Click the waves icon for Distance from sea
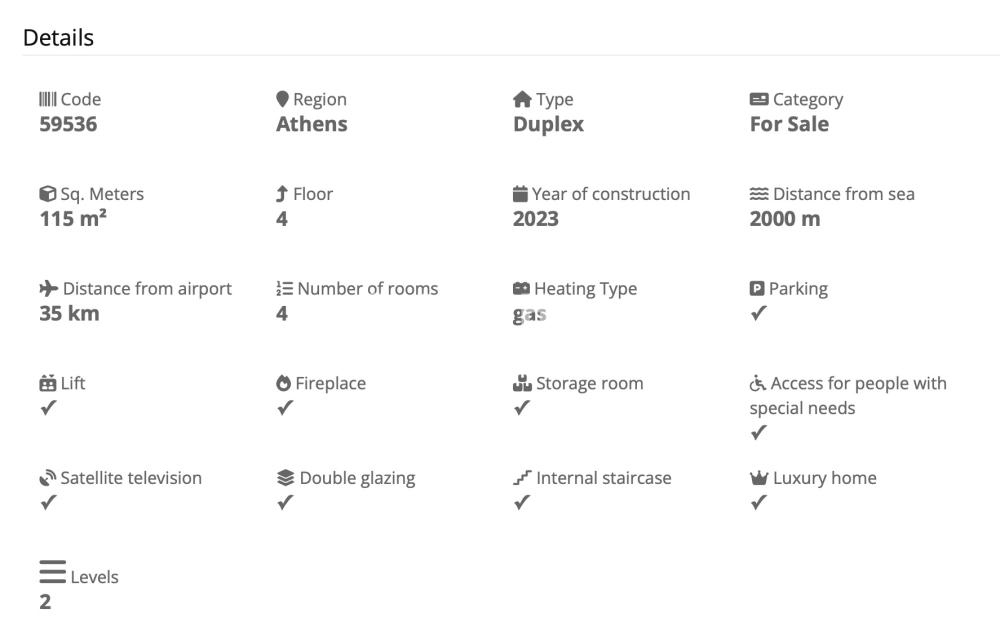This screenshot has height=622, width=1000. click(x=759, y=194)
